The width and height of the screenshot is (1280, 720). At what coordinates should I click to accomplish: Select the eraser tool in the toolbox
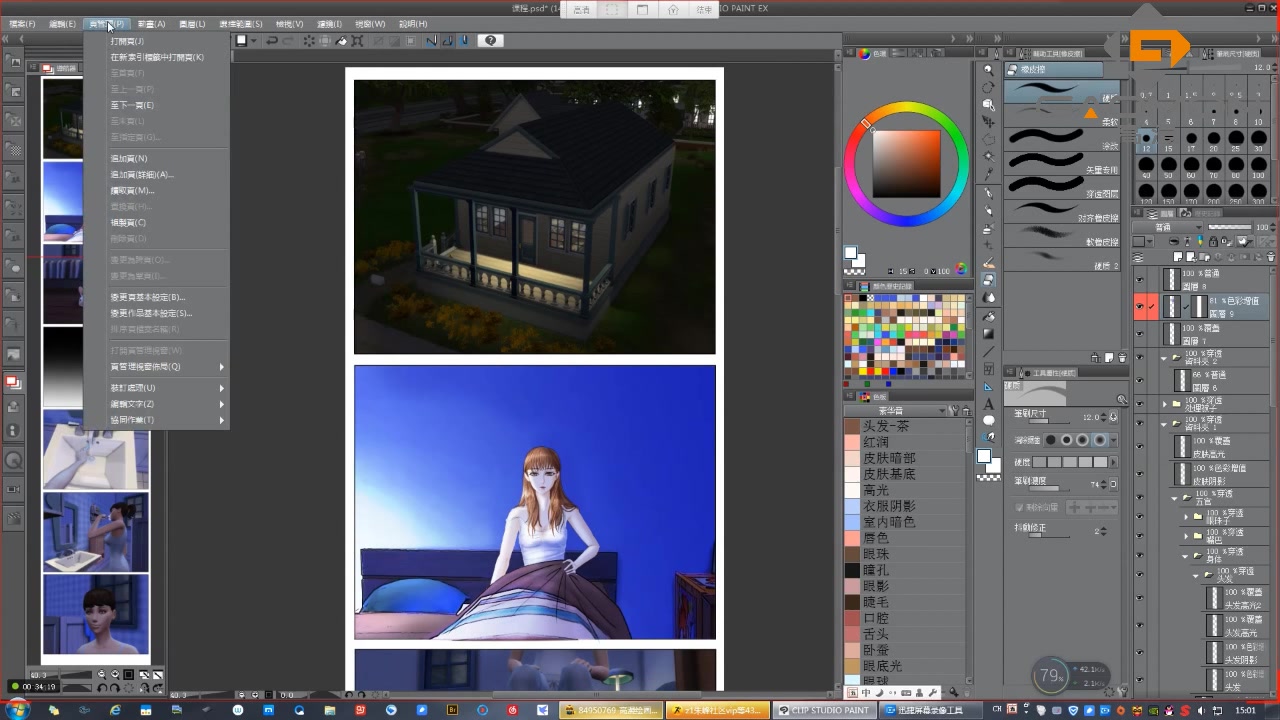pos(989,280)
